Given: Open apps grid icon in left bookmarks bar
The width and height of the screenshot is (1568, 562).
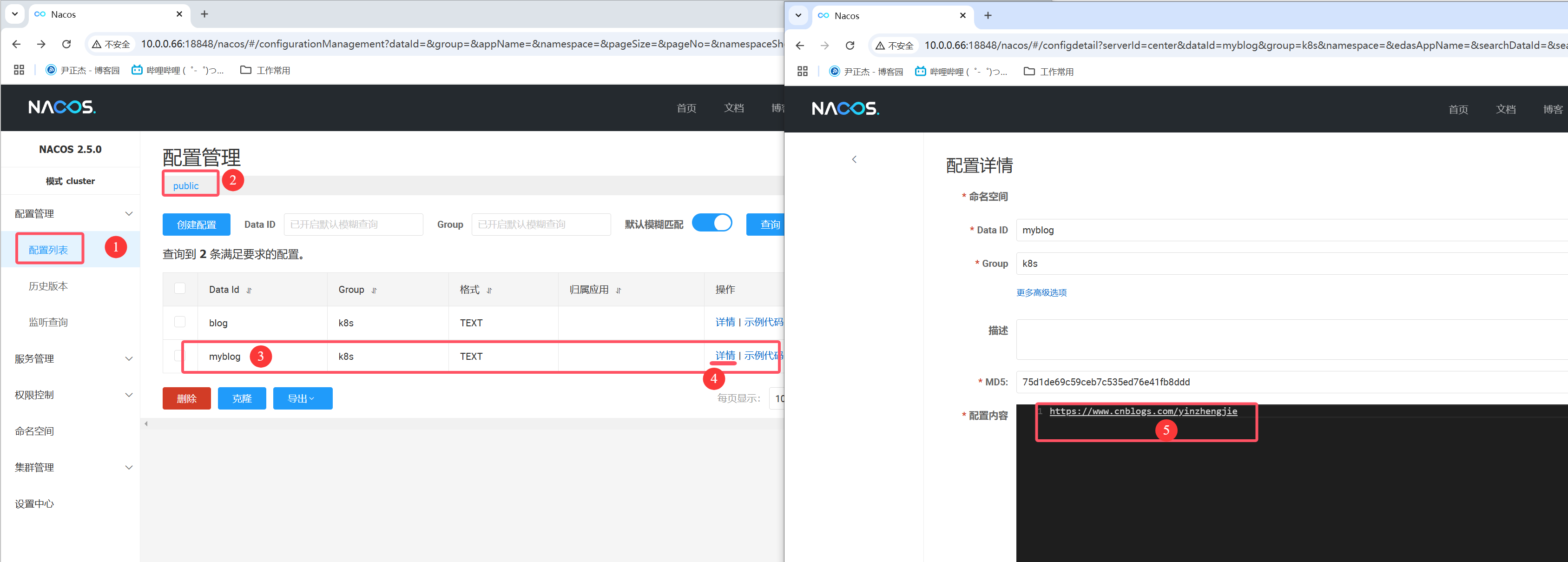Looking at the screenshot, I should [19, 70].
